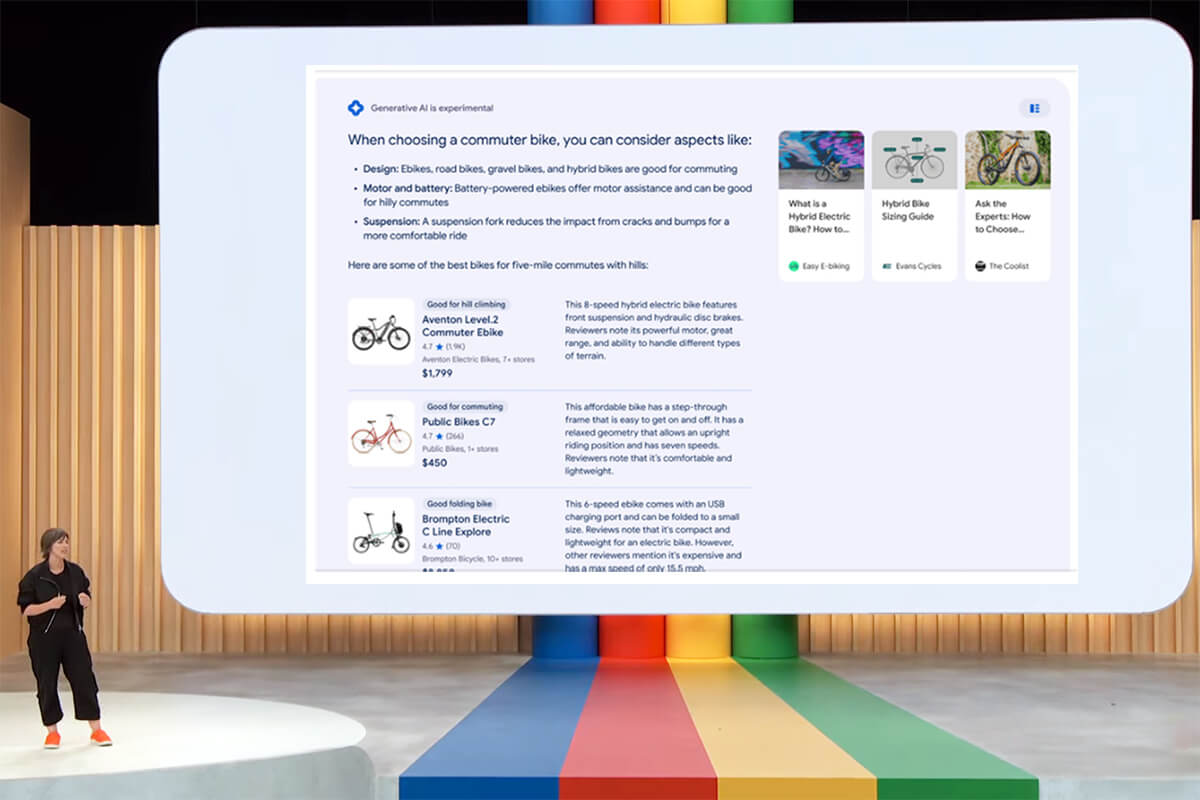1200x800 pixels.
Task: Click the Easy E-biking source favicon
Action: coord(794,266)
